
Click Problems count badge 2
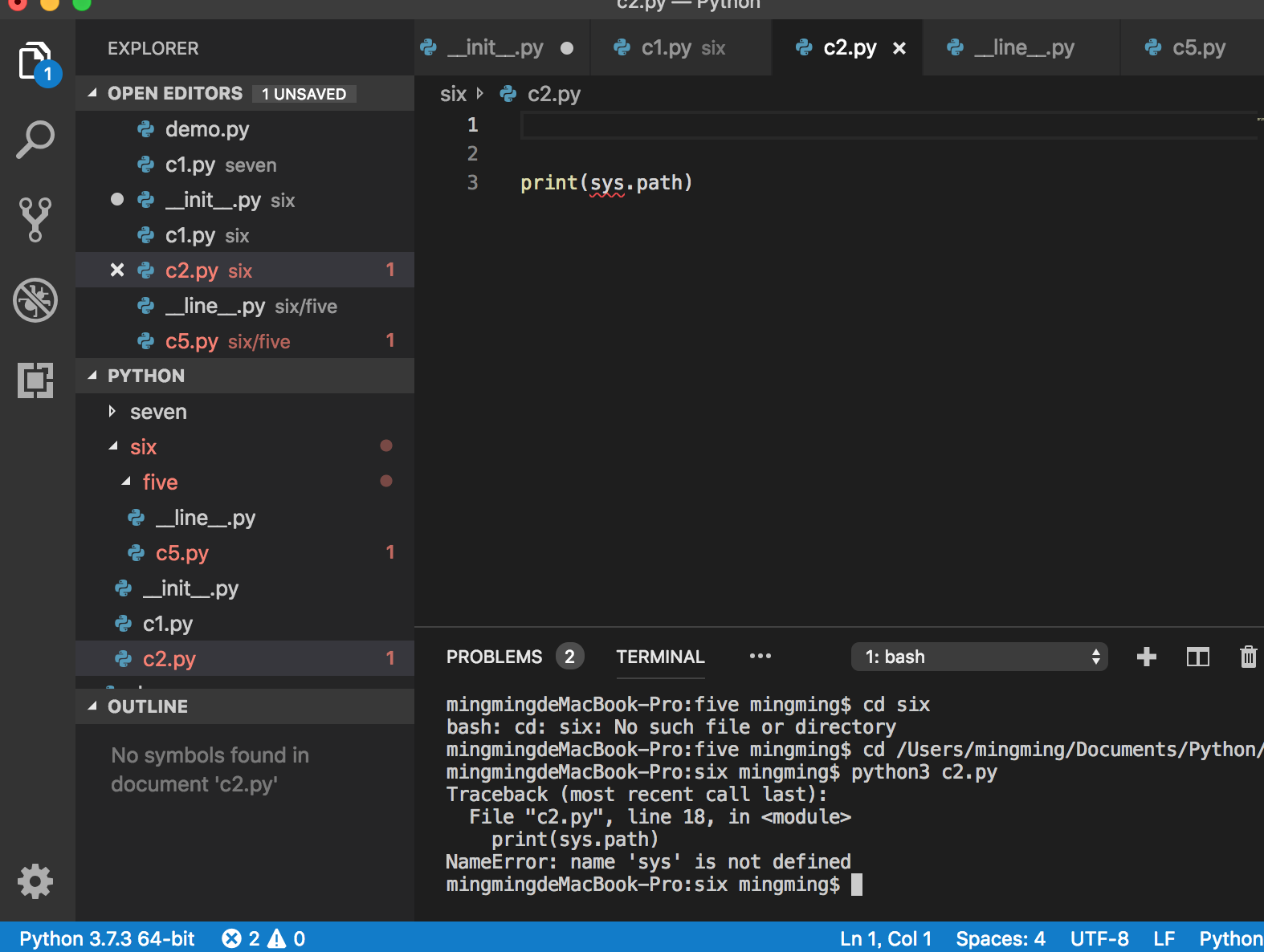[x=569, y=657]
